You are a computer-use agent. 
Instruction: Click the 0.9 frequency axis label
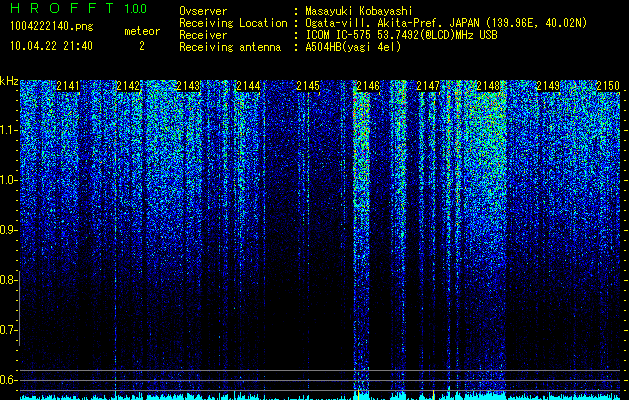[9, 230]
